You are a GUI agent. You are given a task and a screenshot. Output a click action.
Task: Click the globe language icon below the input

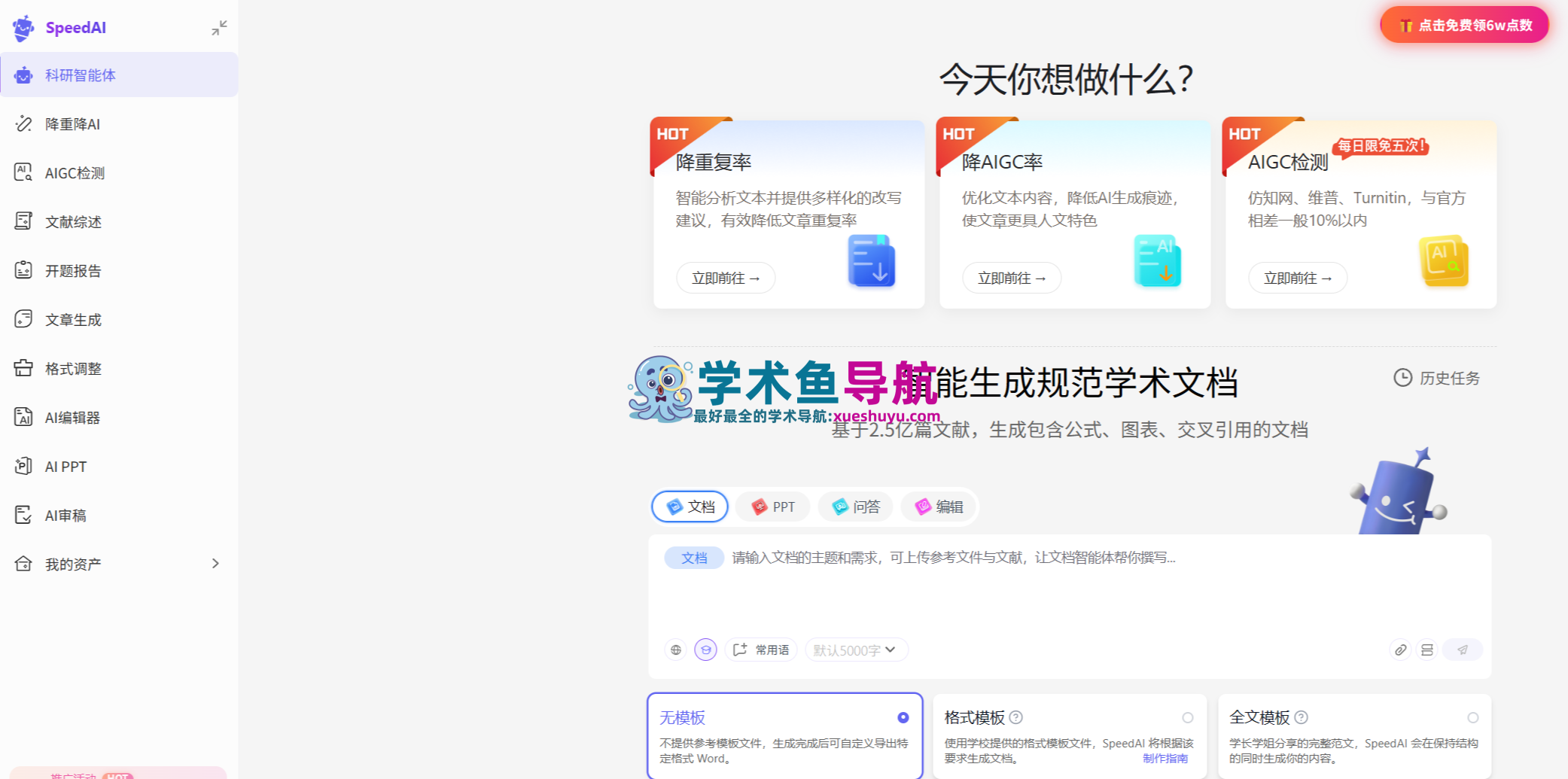coord(675,649)
